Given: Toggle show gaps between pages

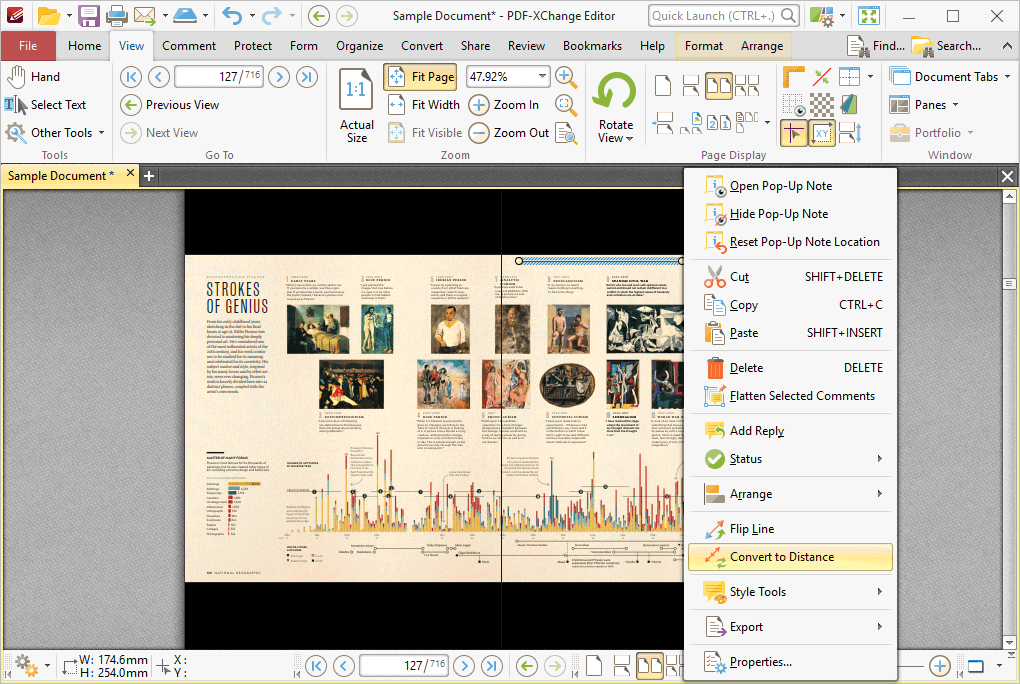Looking at the screenshot, I should [663, 122].
